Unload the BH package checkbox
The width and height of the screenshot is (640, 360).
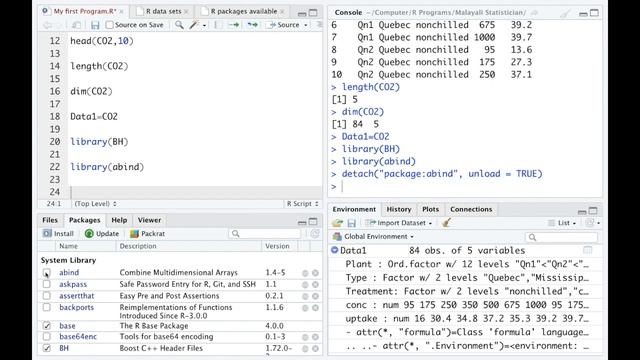click(47, 348)
